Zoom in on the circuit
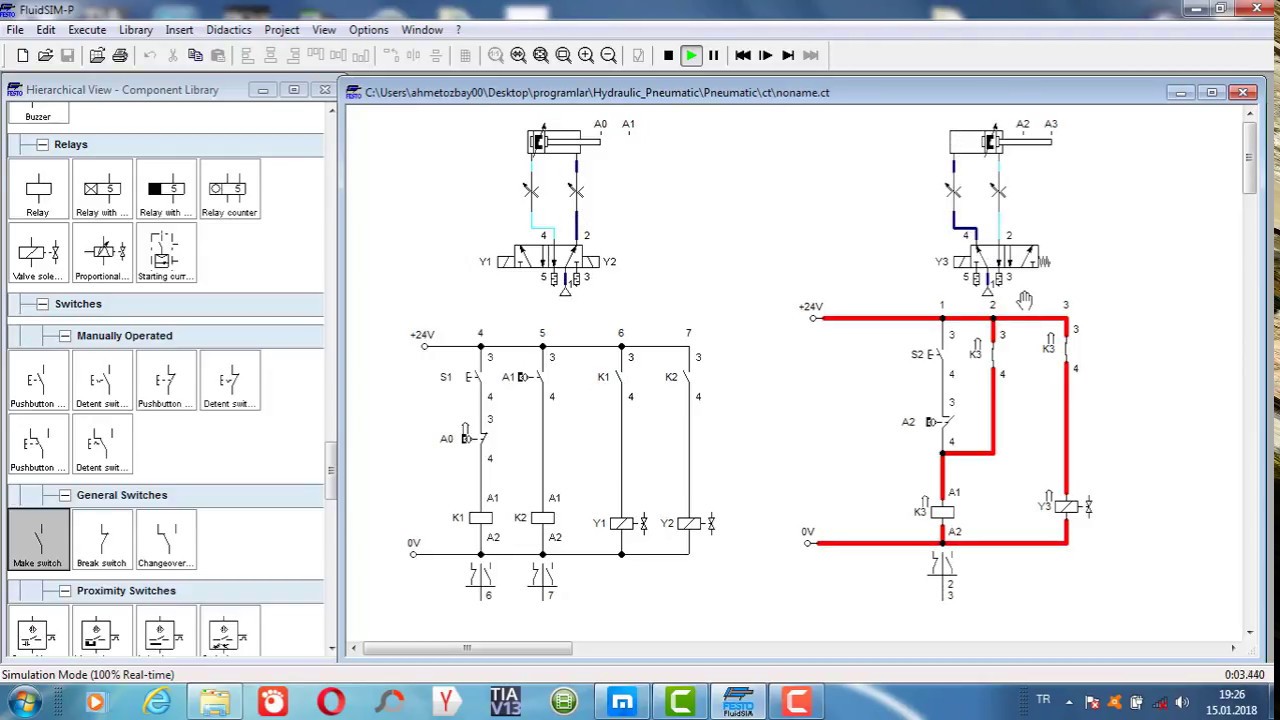The width and height of the screenshot is (1280, 720). click(586, 56)
